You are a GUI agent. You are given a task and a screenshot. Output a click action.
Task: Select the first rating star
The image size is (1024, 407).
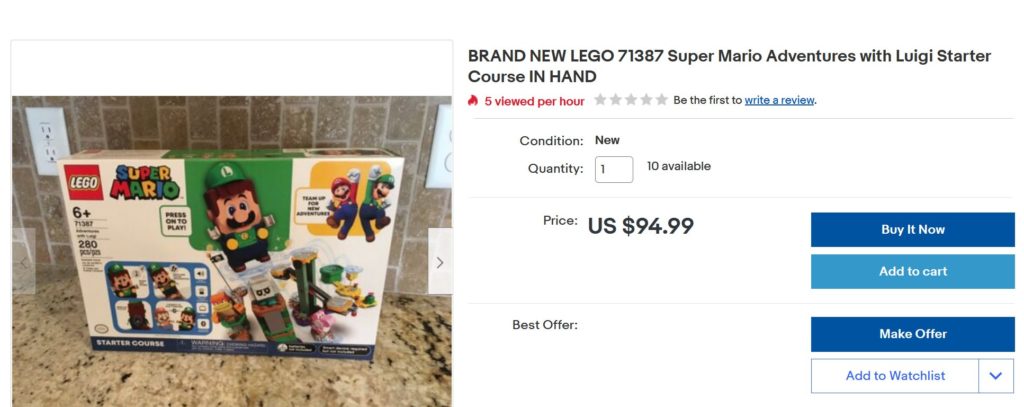click(600, 100)
